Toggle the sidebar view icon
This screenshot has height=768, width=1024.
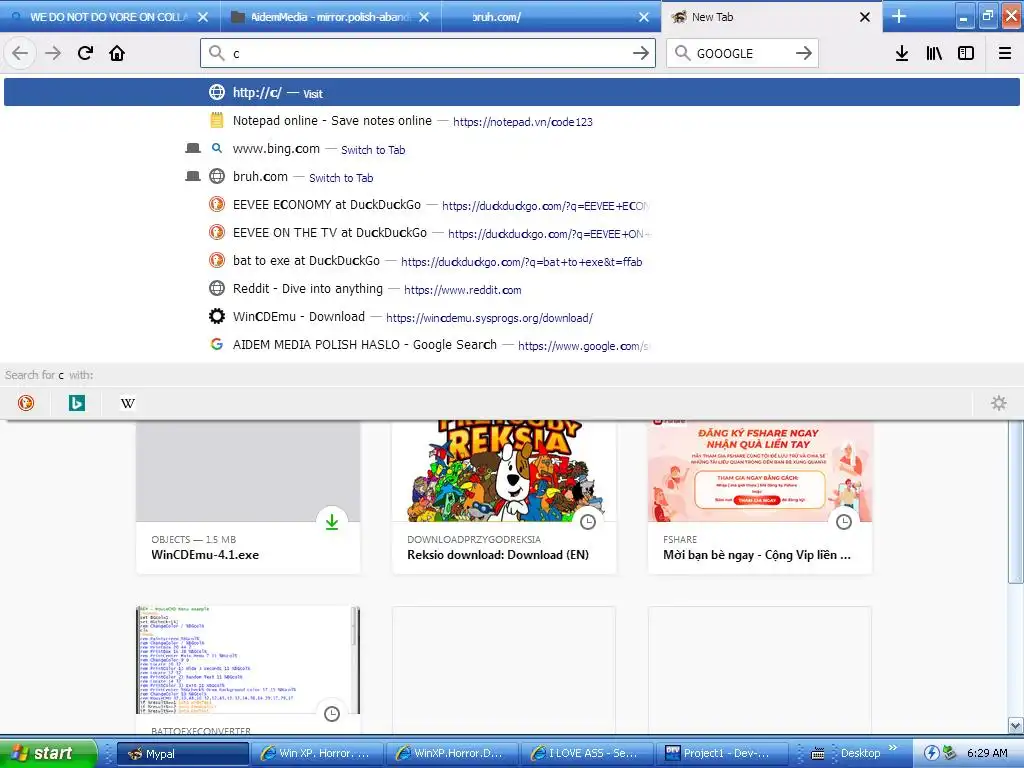pos(966,53)
